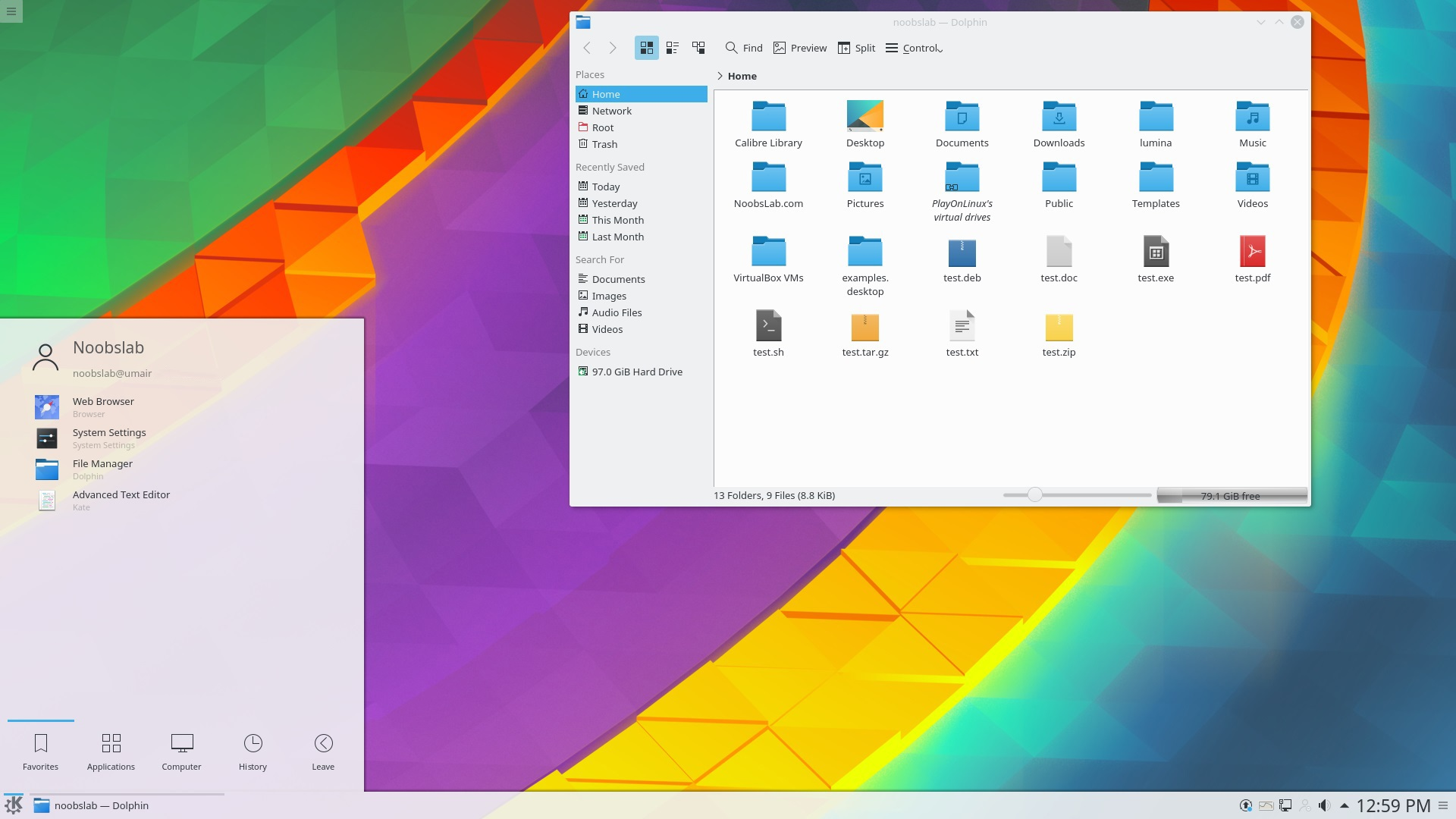Go back with left arrow
The height and width of the screenshot is (819, 1456).
pyautogui.click(x=587, y=48)
